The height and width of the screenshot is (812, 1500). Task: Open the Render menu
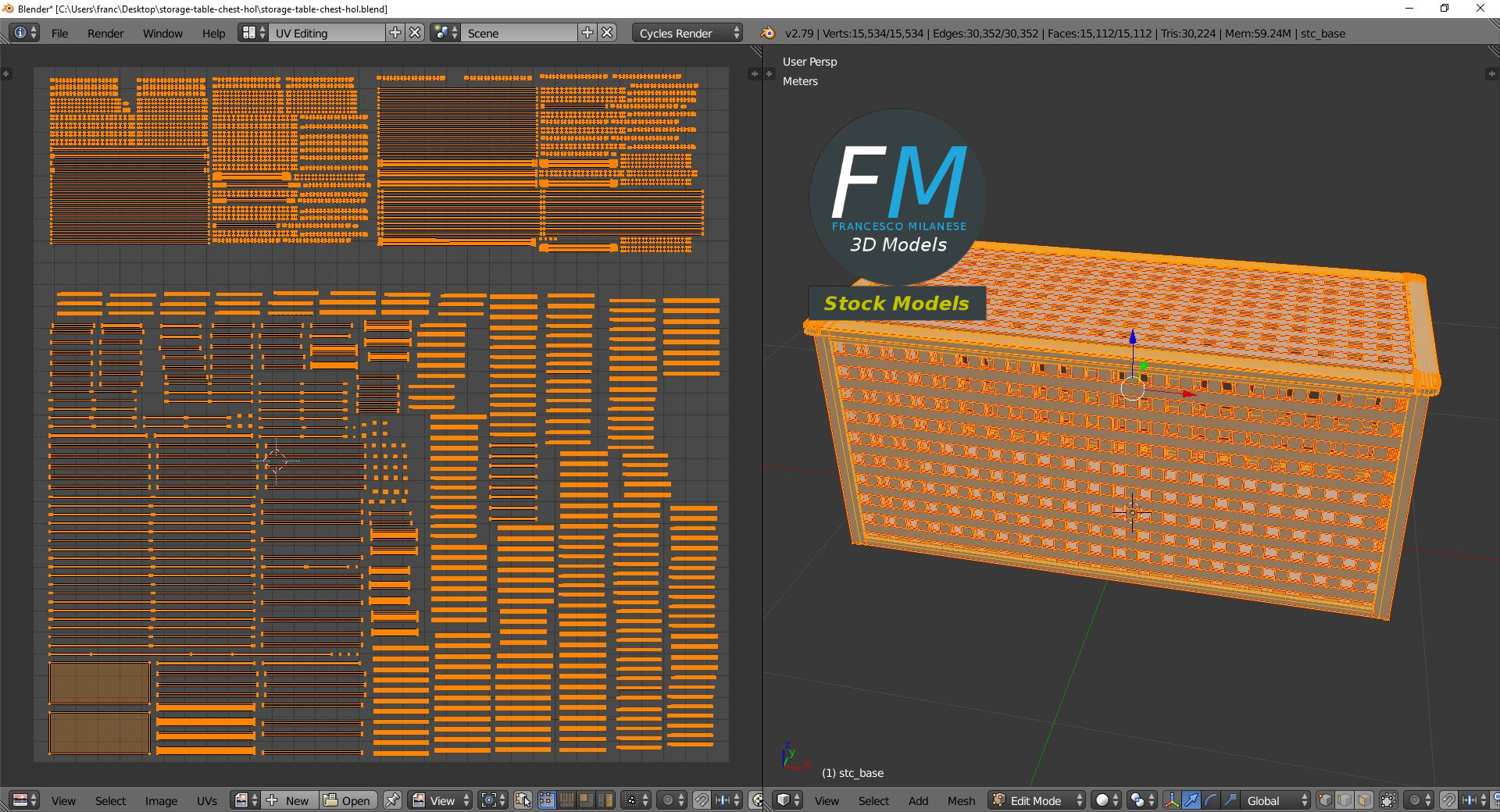[105, 33]
